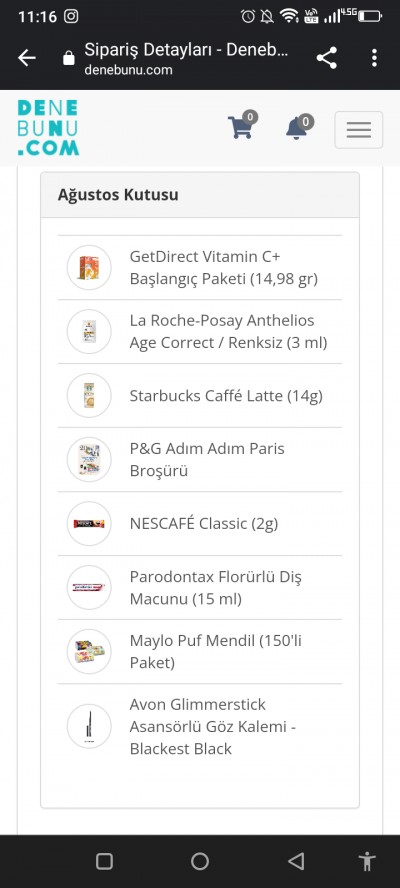
Task: Select the NESCAFÉ Classic (2g) item
Action: [200, 524]
